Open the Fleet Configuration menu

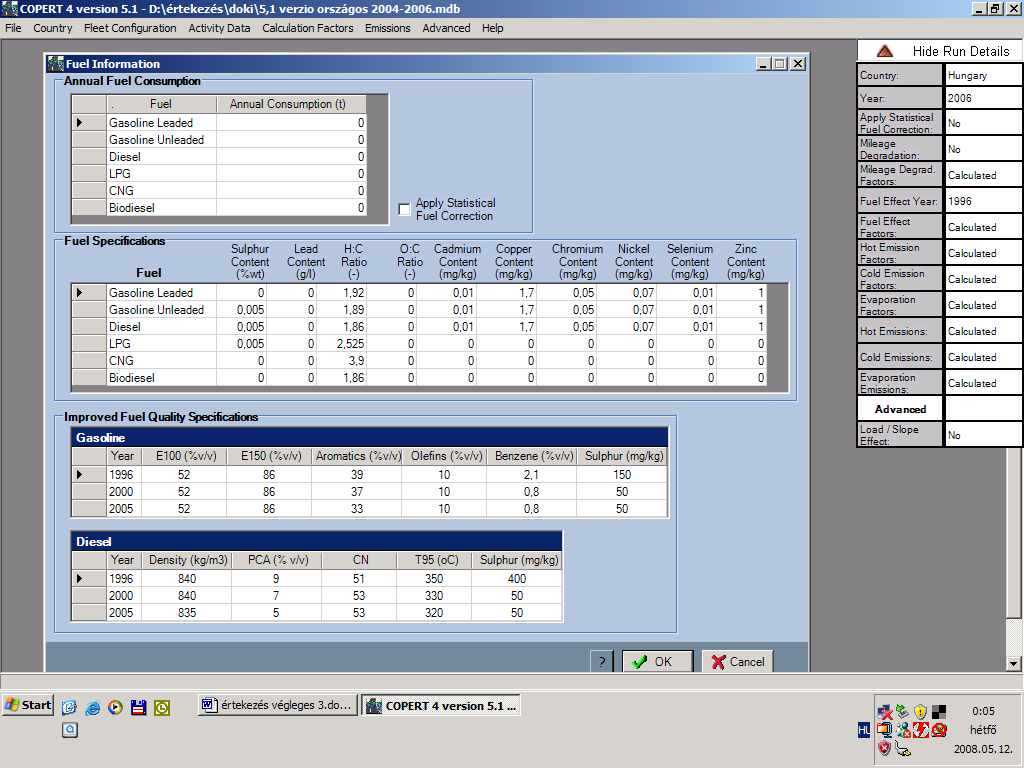coord(130,28)
